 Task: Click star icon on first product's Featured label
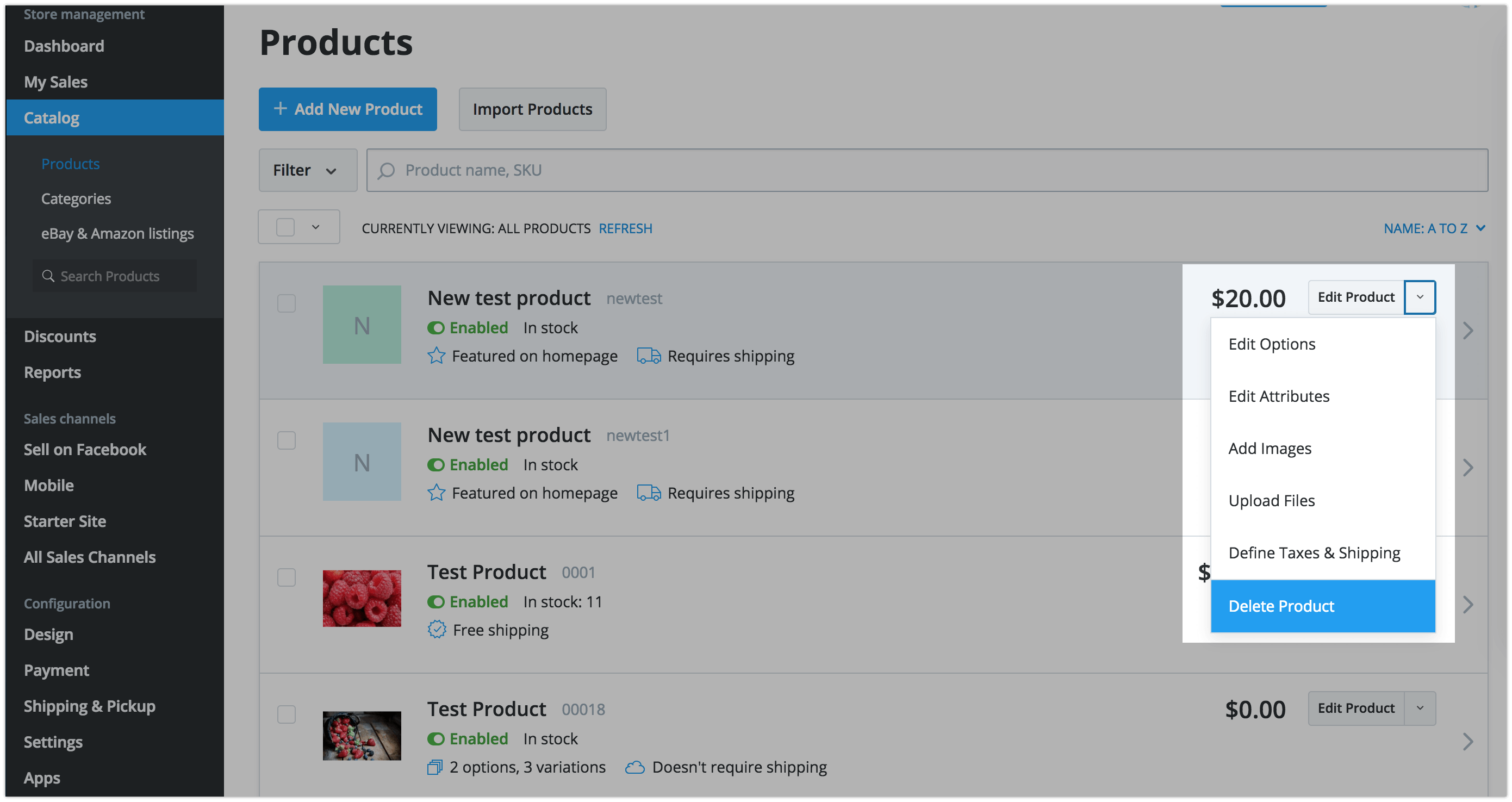click(436, 356)
